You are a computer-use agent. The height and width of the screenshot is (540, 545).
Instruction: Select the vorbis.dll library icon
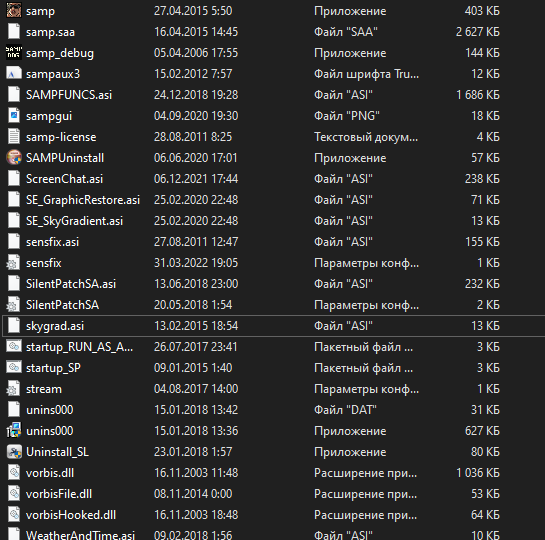click(14, 473)
